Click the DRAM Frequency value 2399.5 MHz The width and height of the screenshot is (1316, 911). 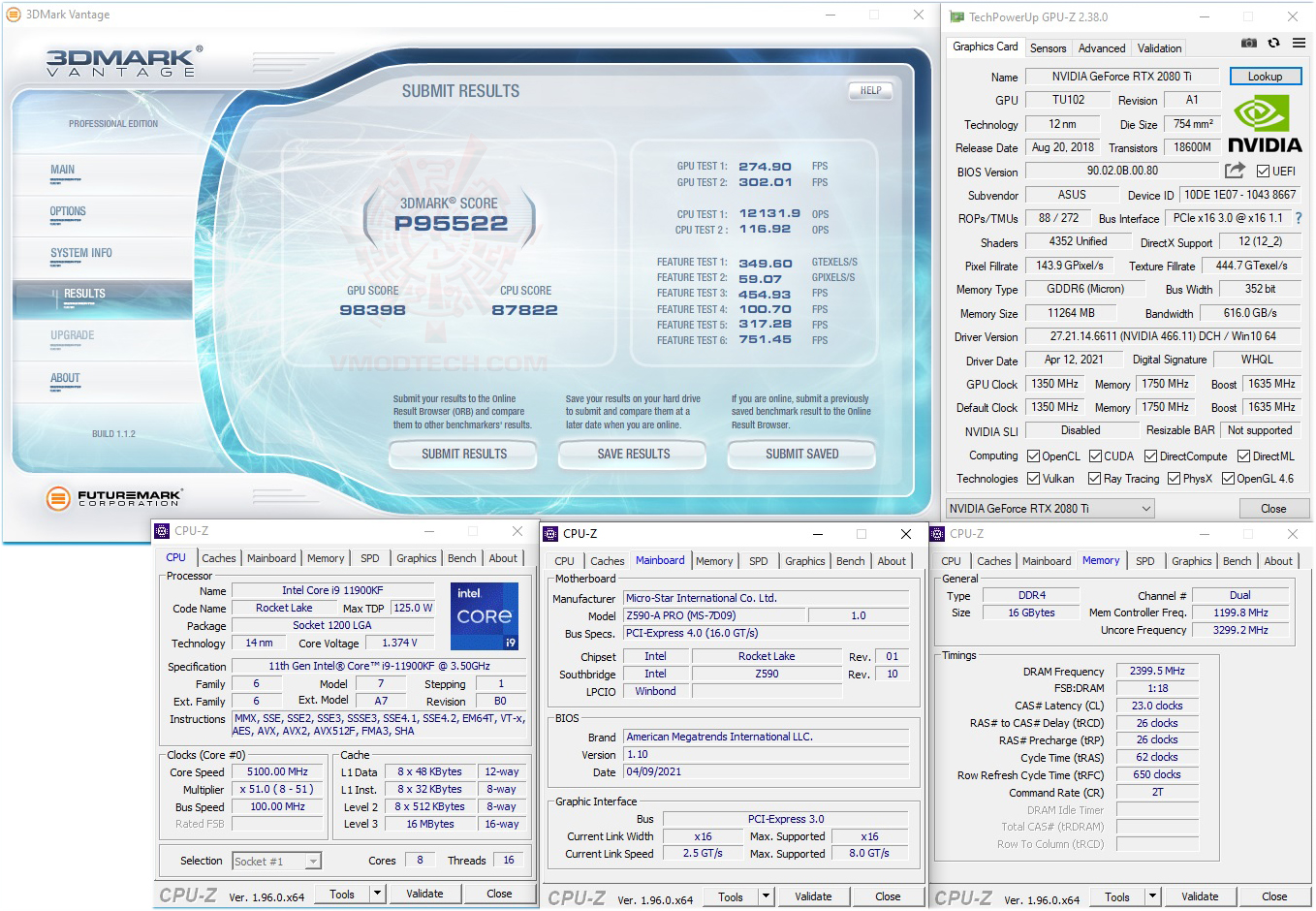pos(1157,671)
